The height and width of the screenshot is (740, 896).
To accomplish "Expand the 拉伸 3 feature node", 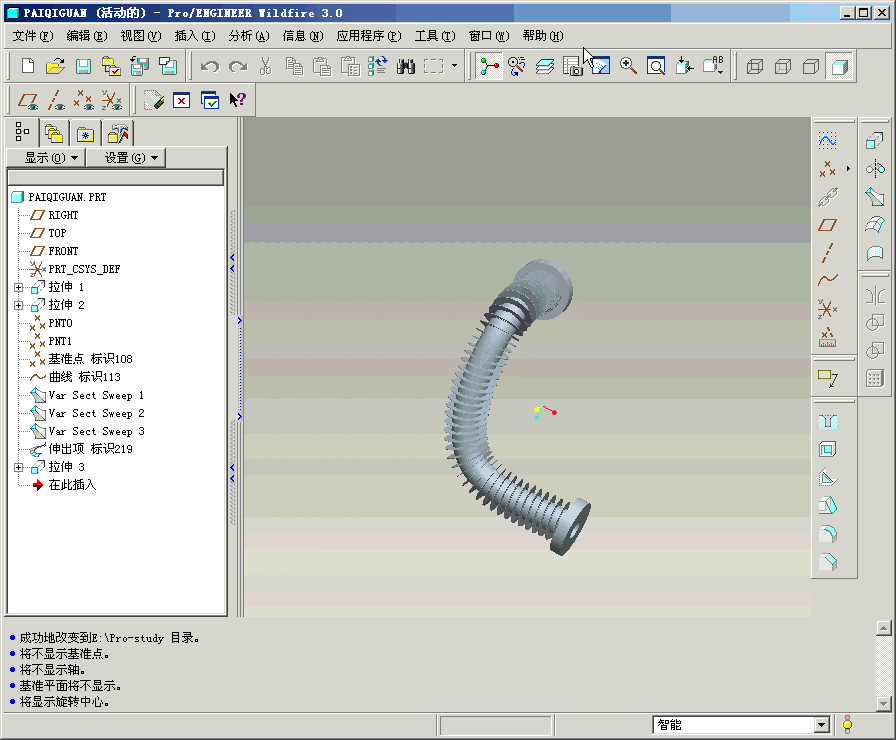I will click(x=18, y=467).
